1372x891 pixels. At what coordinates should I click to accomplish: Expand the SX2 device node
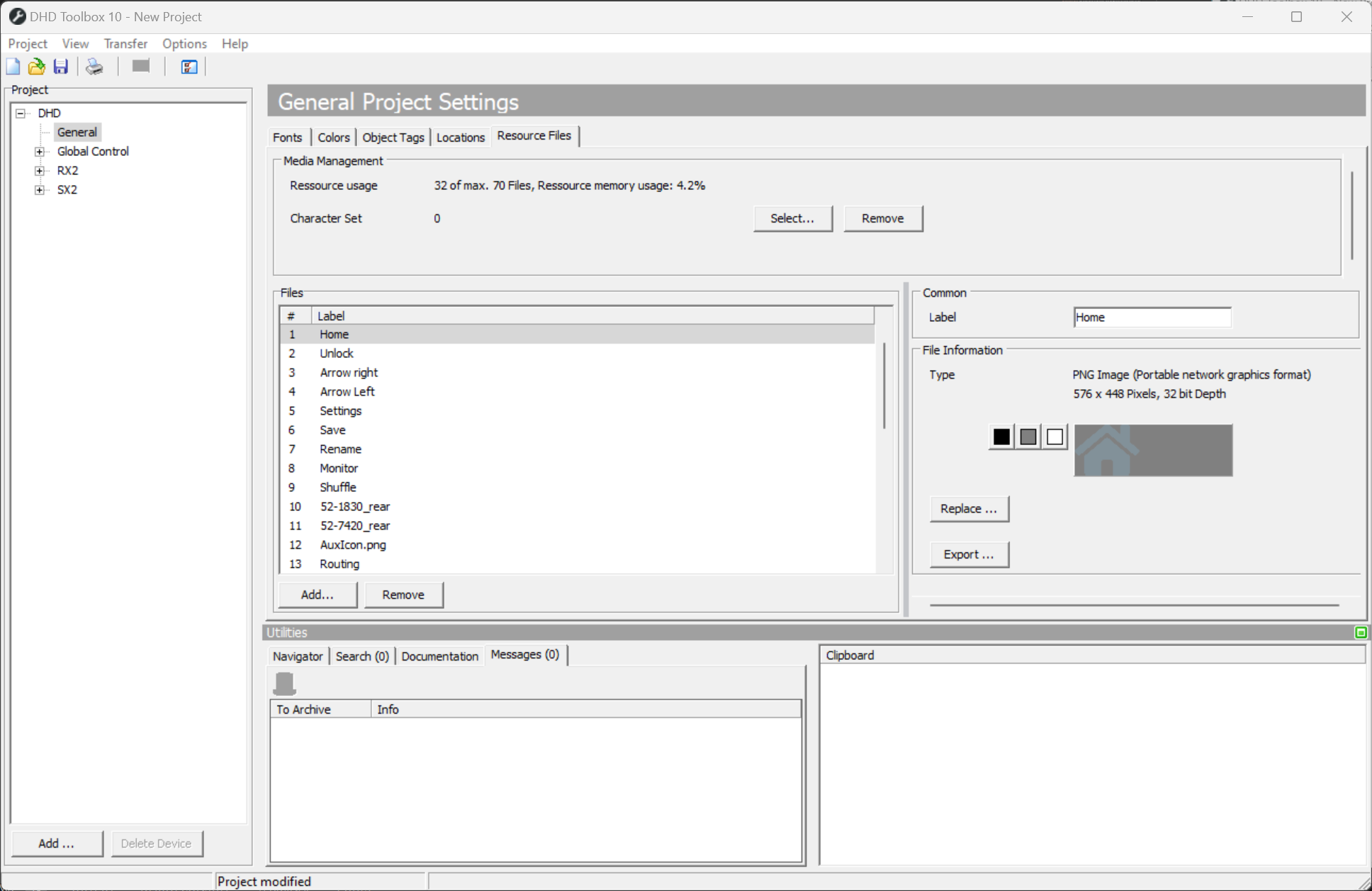(x=40, y=189)
